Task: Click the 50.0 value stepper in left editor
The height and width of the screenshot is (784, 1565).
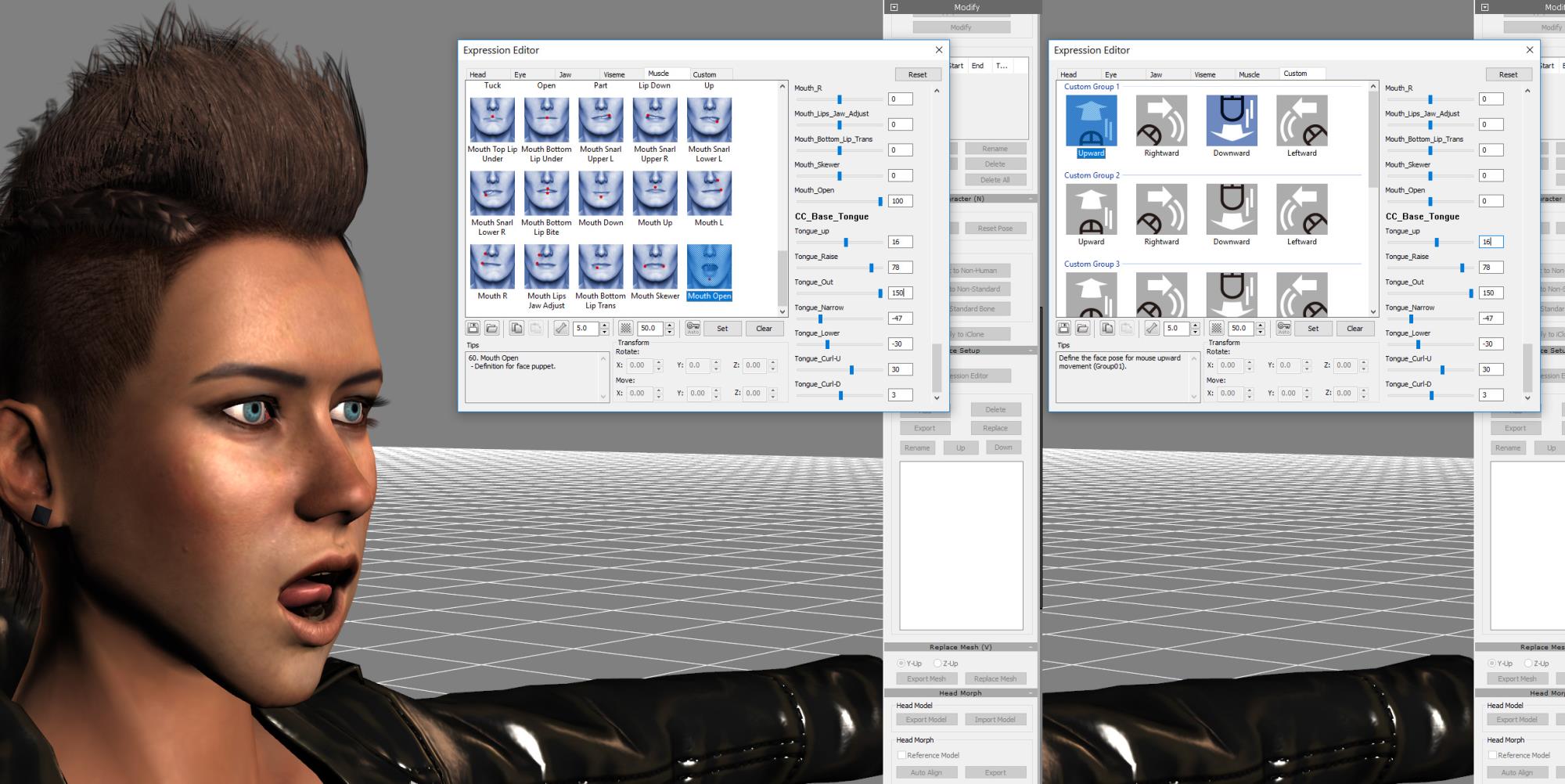Action: point(669,329)
